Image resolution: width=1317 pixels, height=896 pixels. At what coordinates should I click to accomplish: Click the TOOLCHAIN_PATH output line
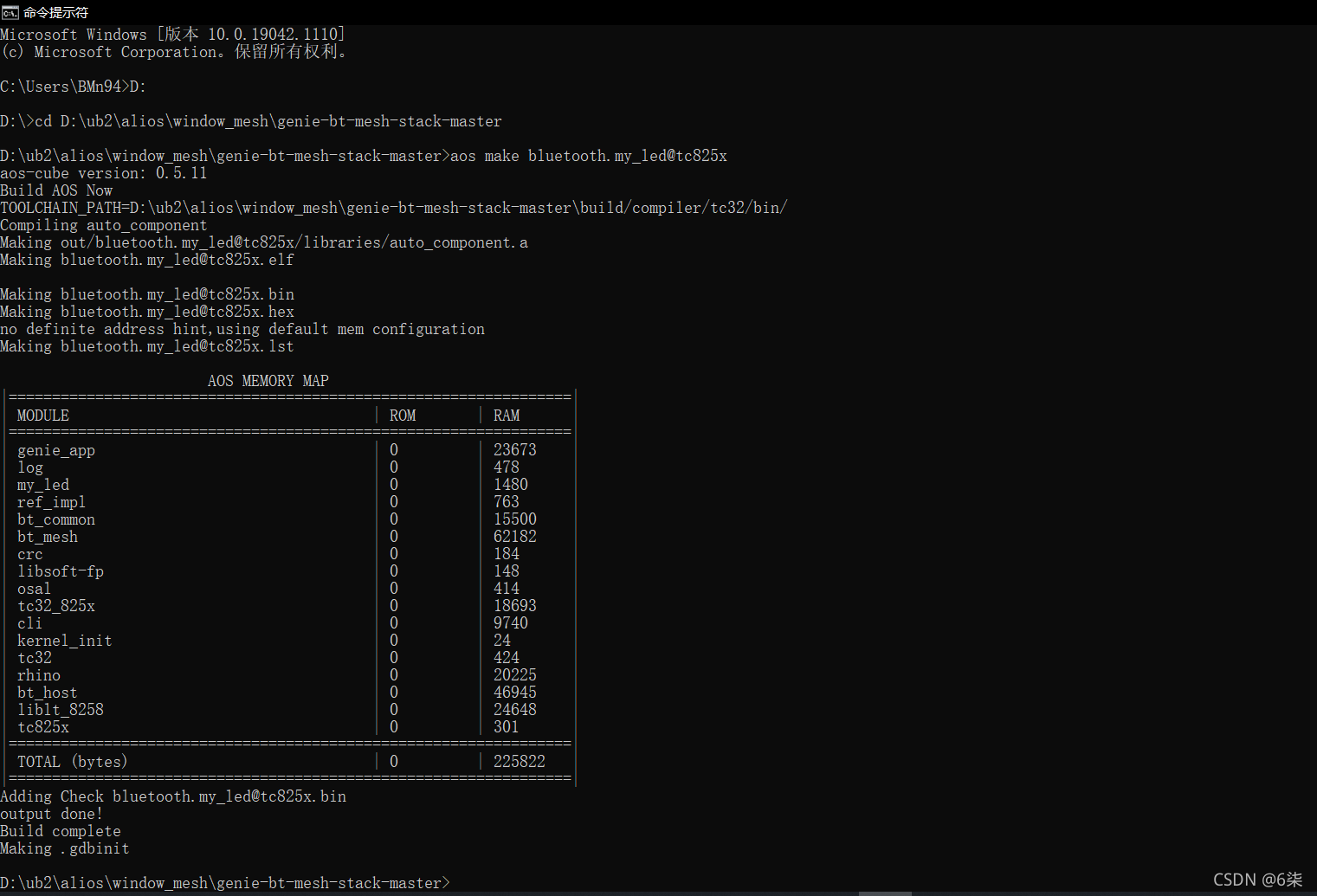394,208
